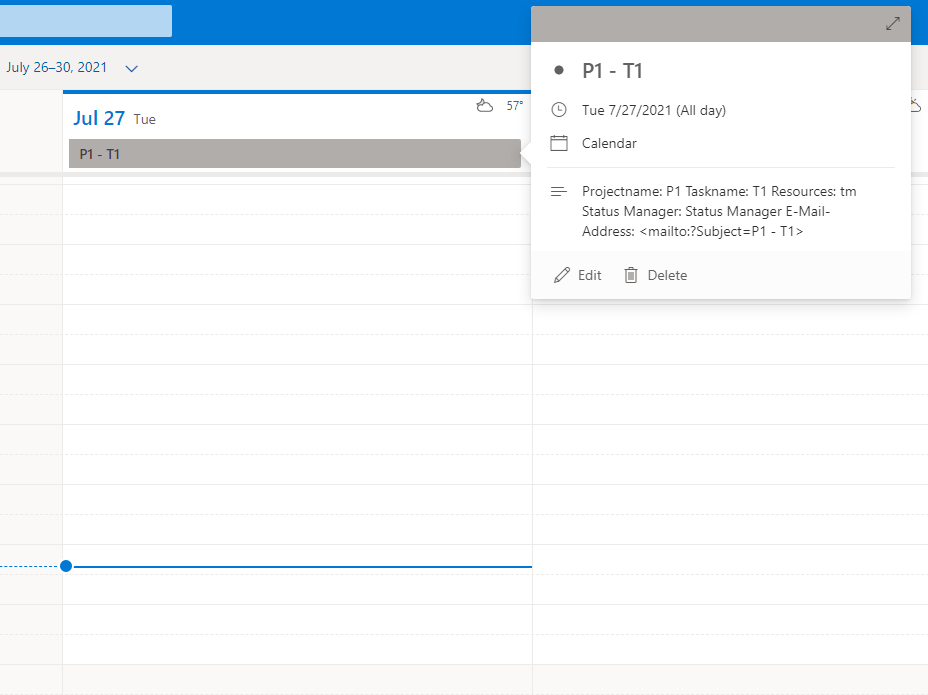Click the Calendar name in popup
This screenshot has width=928, height=695.
[609, 143]
